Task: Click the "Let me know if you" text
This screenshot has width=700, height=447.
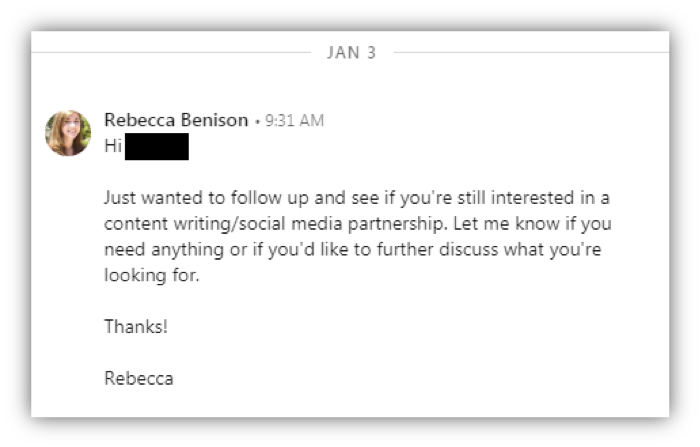Action: [x=533, y=223]
